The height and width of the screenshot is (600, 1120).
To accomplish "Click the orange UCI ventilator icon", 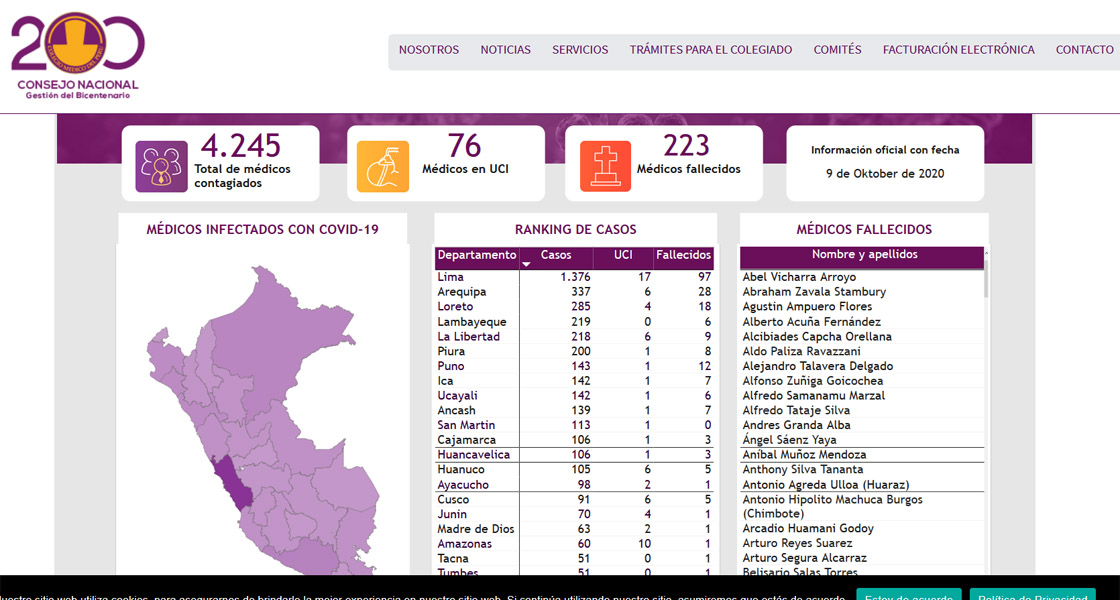I will click(x=383, y=166).
